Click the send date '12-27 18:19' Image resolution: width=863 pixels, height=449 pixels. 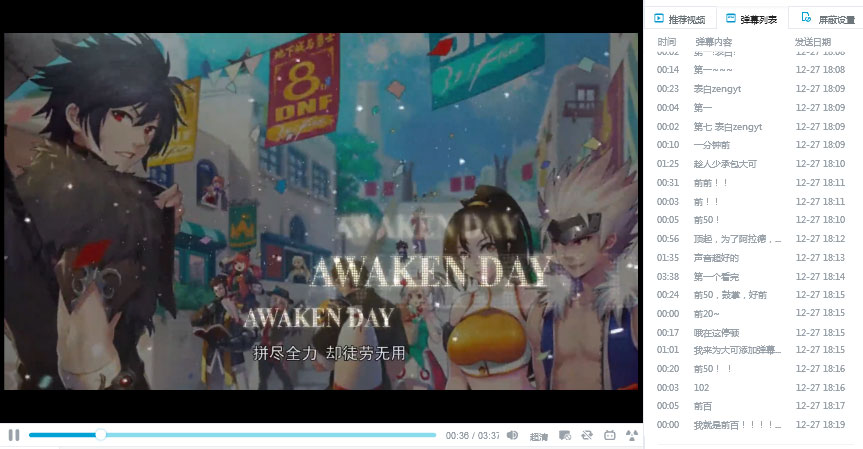pyautogui.click(x=820, y=425)
